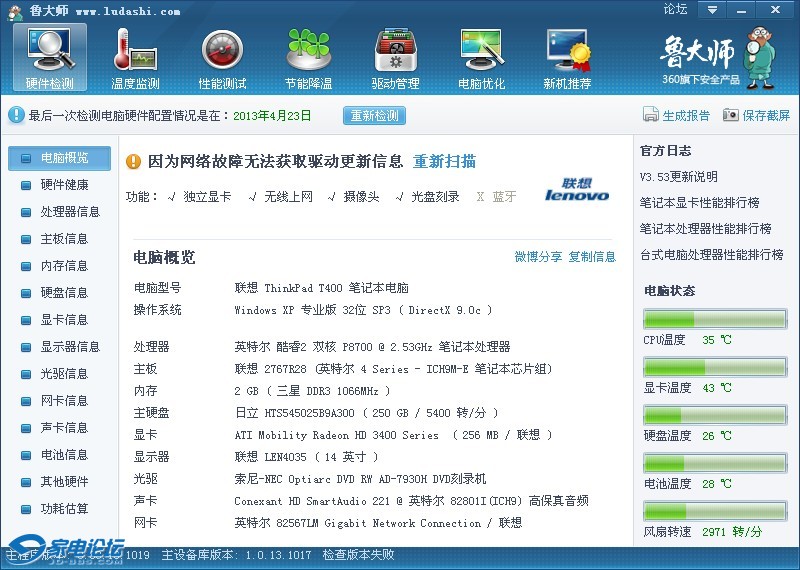Click the 论坛 forum link in title bar
The image size is (800, 570).
(x=675, y=10)
